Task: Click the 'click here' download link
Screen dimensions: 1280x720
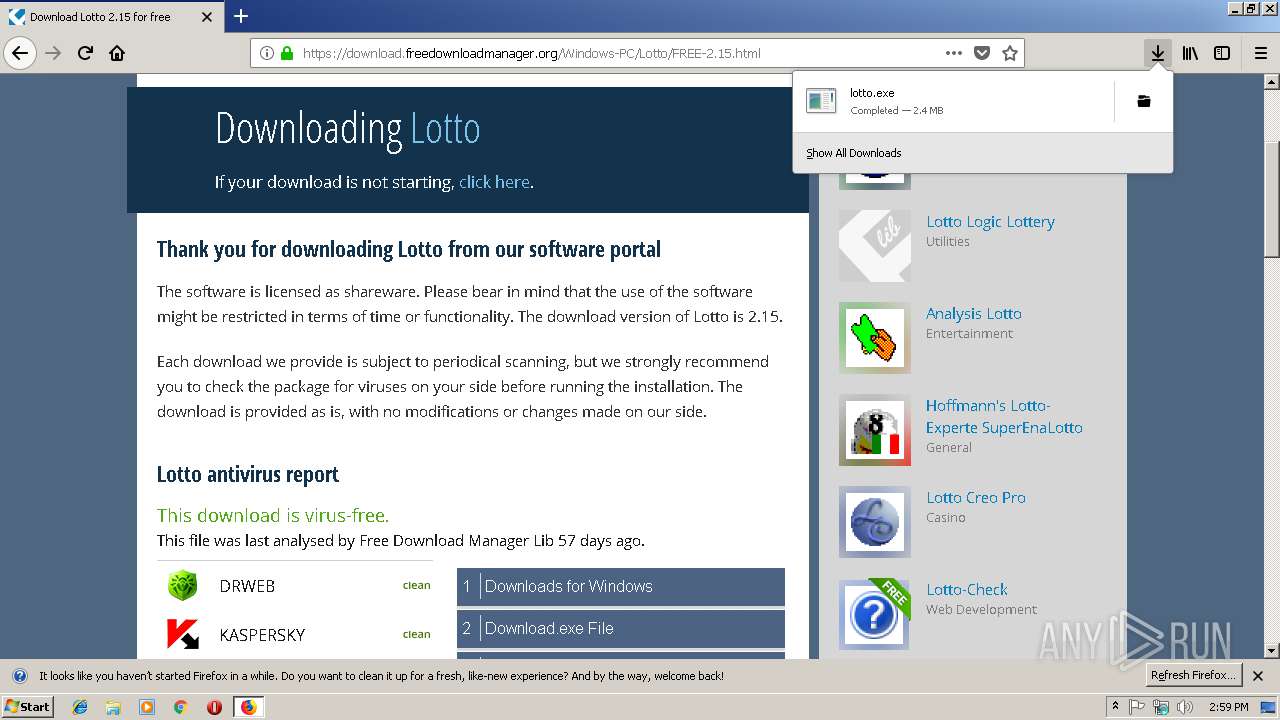Action: 494,182
